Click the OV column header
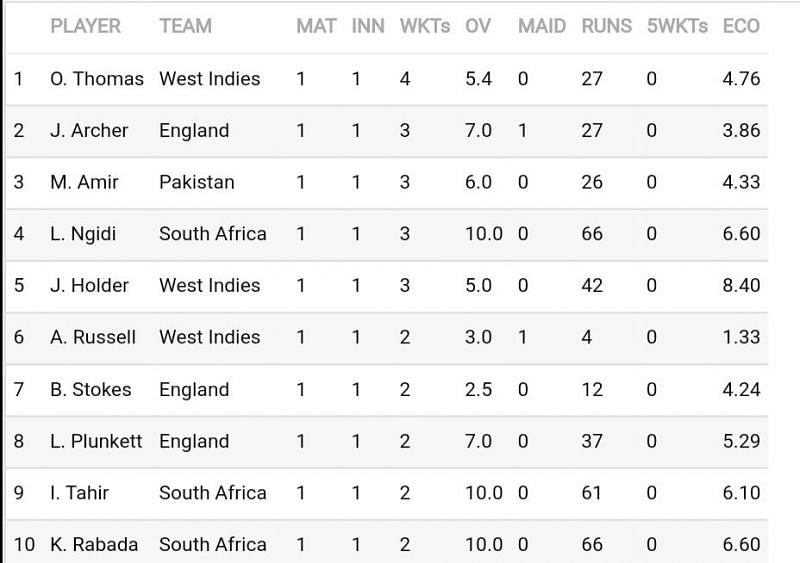 (478, 26)
